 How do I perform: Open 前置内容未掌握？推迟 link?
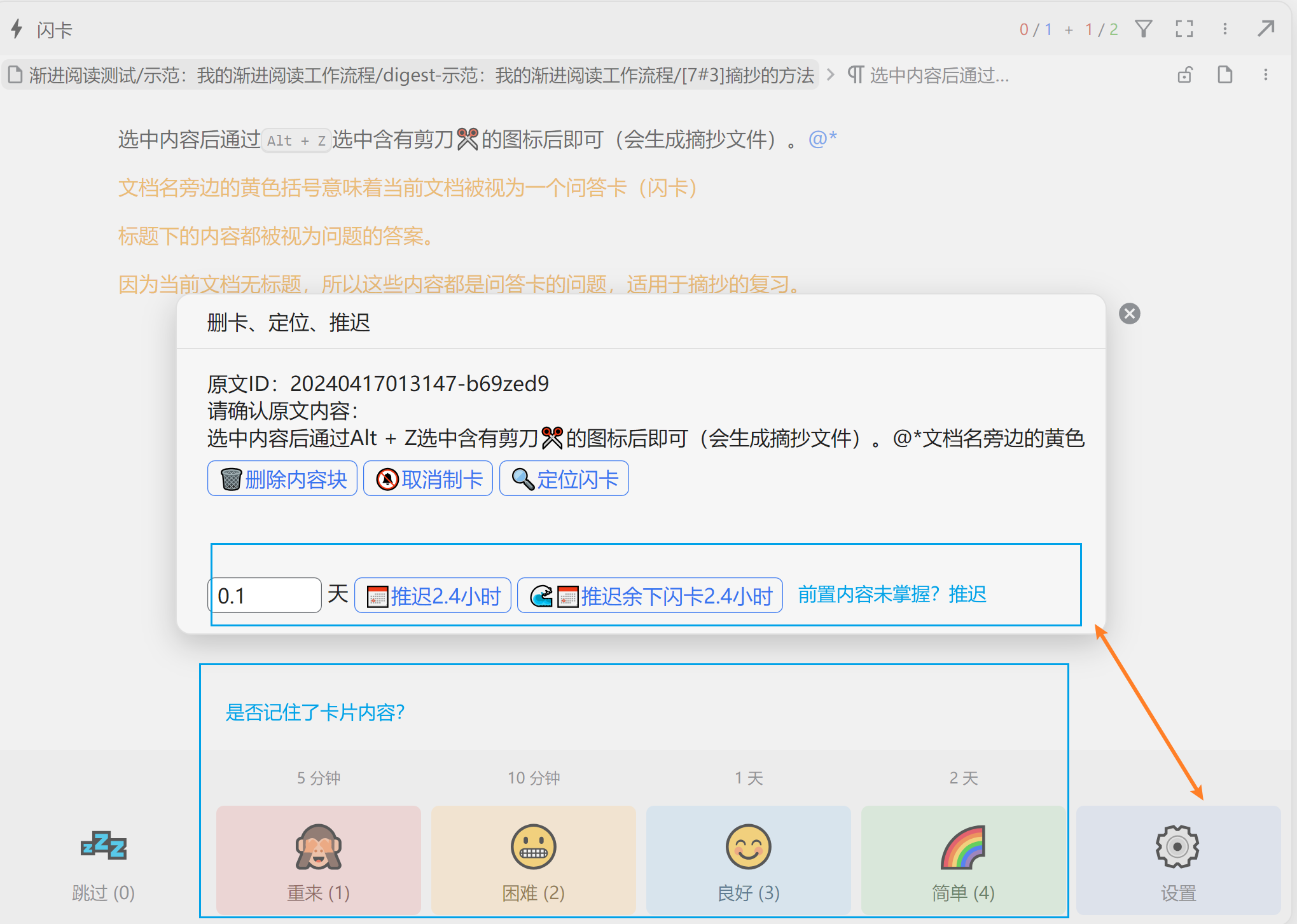[892, 594]
